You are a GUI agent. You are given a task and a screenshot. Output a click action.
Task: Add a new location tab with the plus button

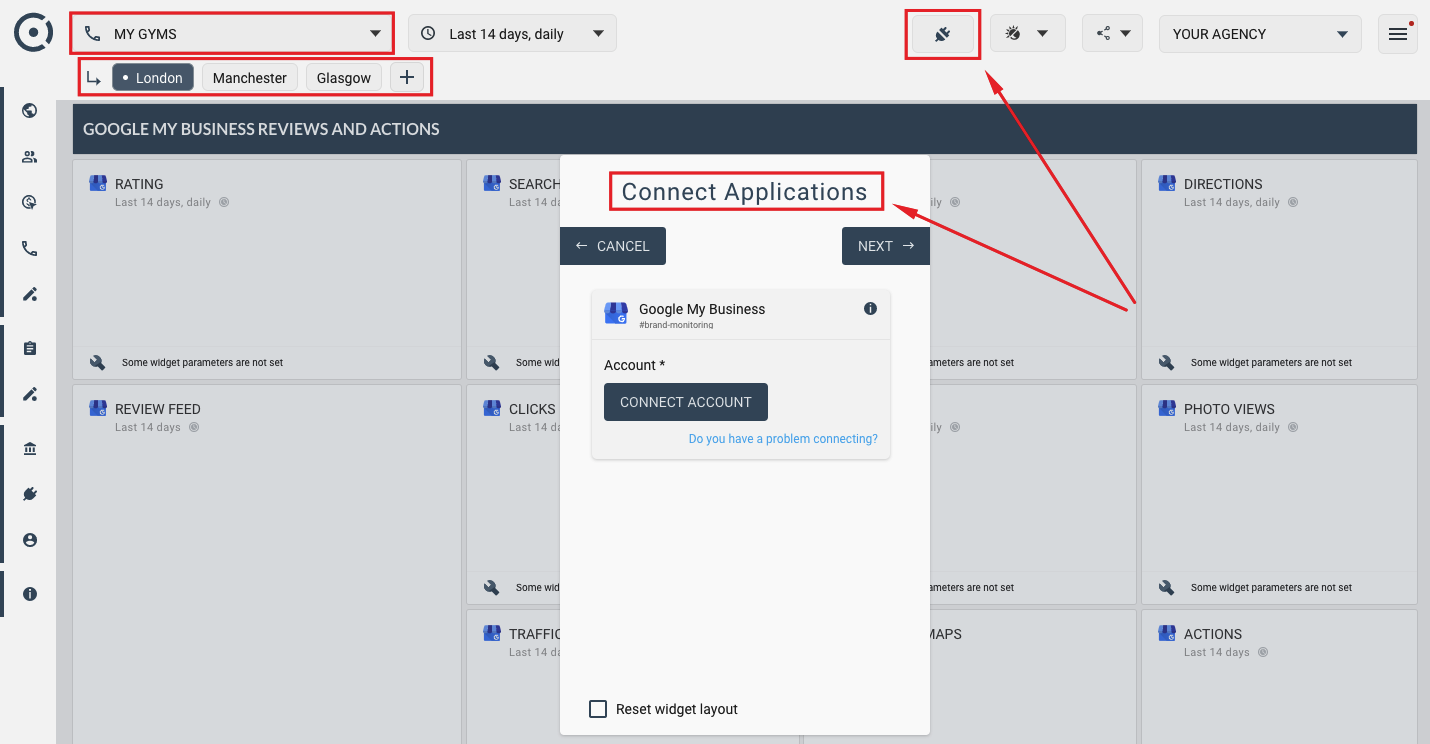tap(407, 78)
